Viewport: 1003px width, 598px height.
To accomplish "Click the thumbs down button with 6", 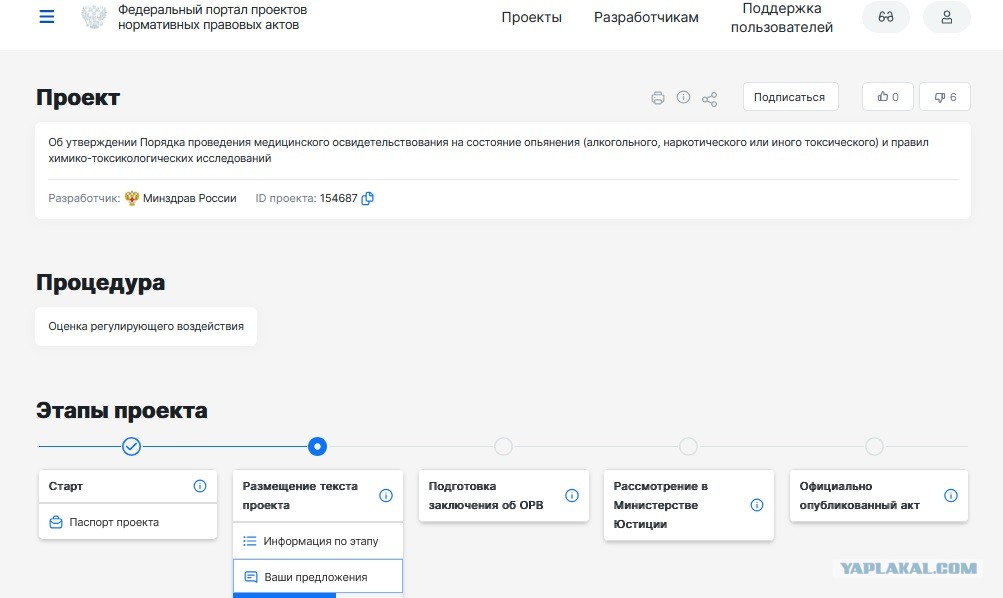I will coord(944,97).
